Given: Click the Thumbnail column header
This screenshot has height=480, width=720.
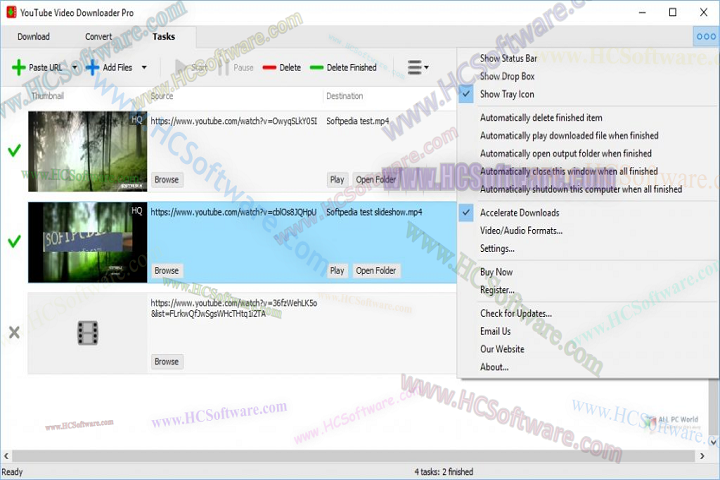Looking at the screenshot, I should pyautogui.click(x=48, y=96).
